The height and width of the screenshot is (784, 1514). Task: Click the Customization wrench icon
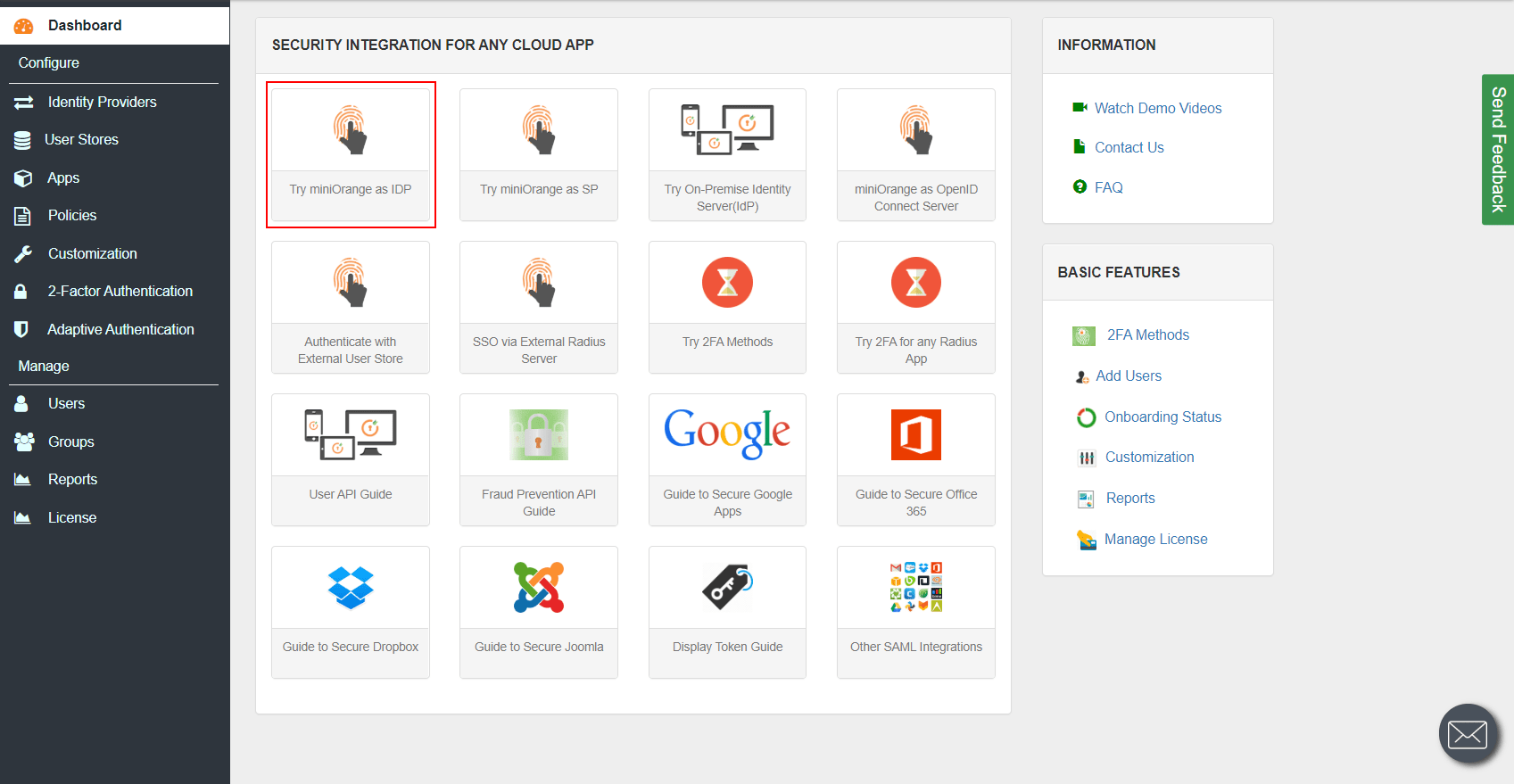(23, 254)
